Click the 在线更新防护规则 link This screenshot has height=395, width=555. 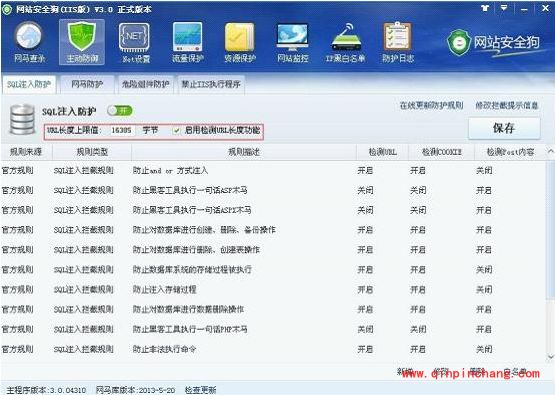coord(431,105)
